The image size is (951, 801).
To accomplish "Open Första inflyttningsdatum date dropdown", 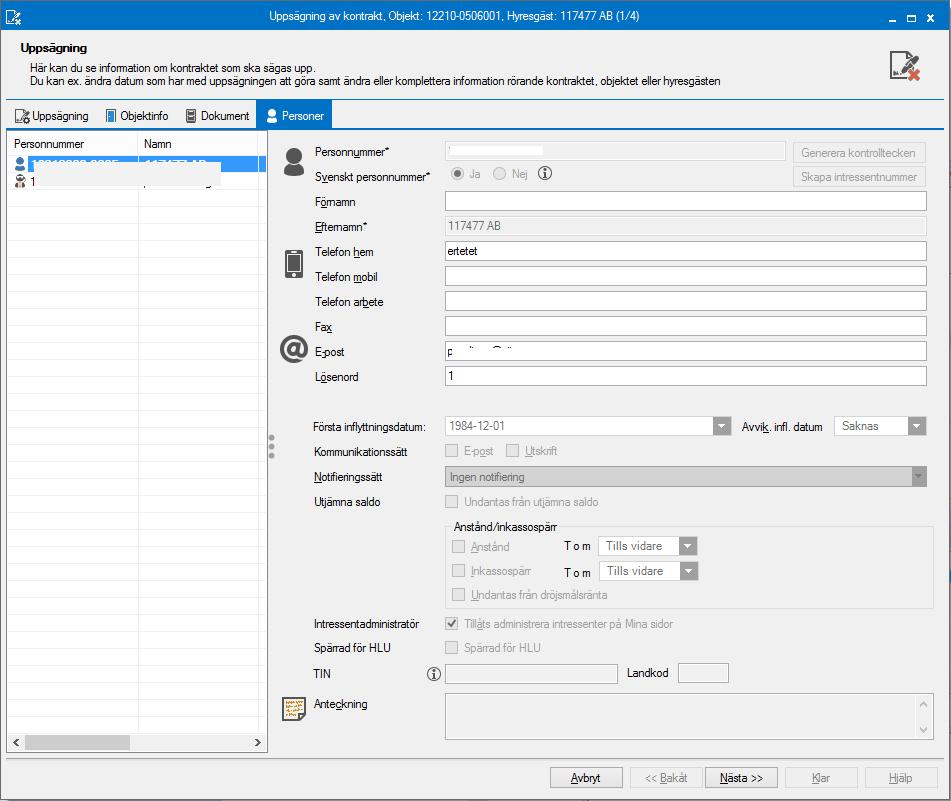I will tap(721, 426).
